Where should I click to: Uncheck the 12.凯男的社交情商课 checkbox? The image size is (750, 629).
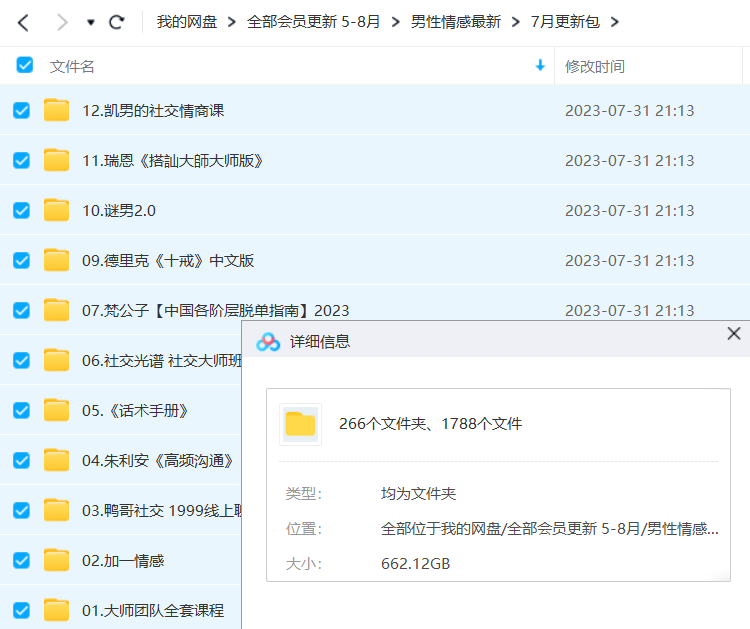pos(21,110)
